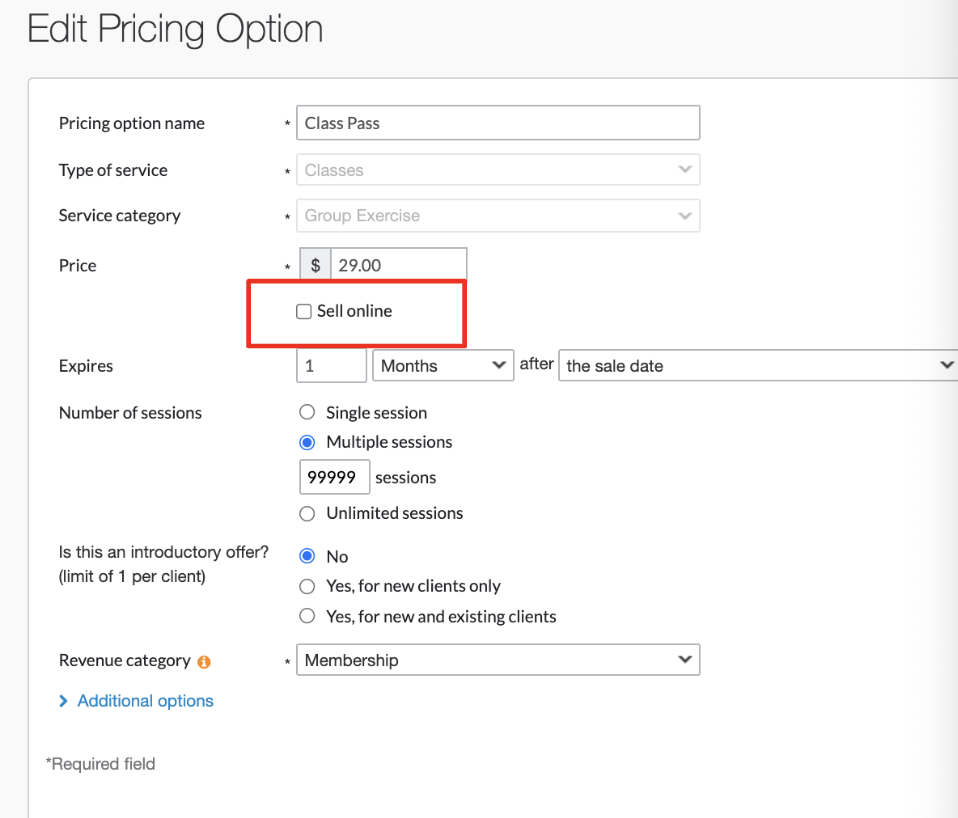Click the Pricing option name field
The width and height of the screenshot is (958, 818).
[497, 123]
